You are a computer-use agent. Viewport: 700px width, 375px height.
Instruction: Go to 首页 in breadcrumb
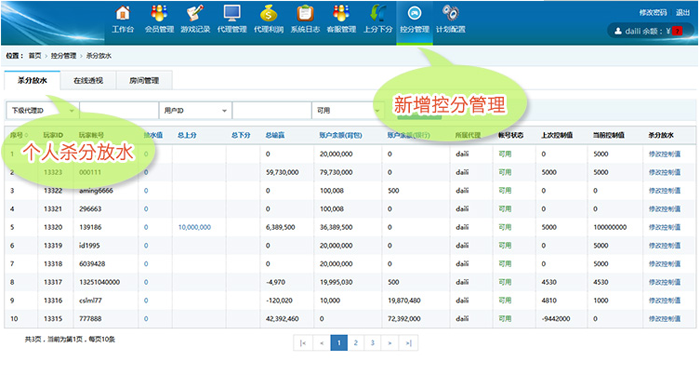click(35, 56)
